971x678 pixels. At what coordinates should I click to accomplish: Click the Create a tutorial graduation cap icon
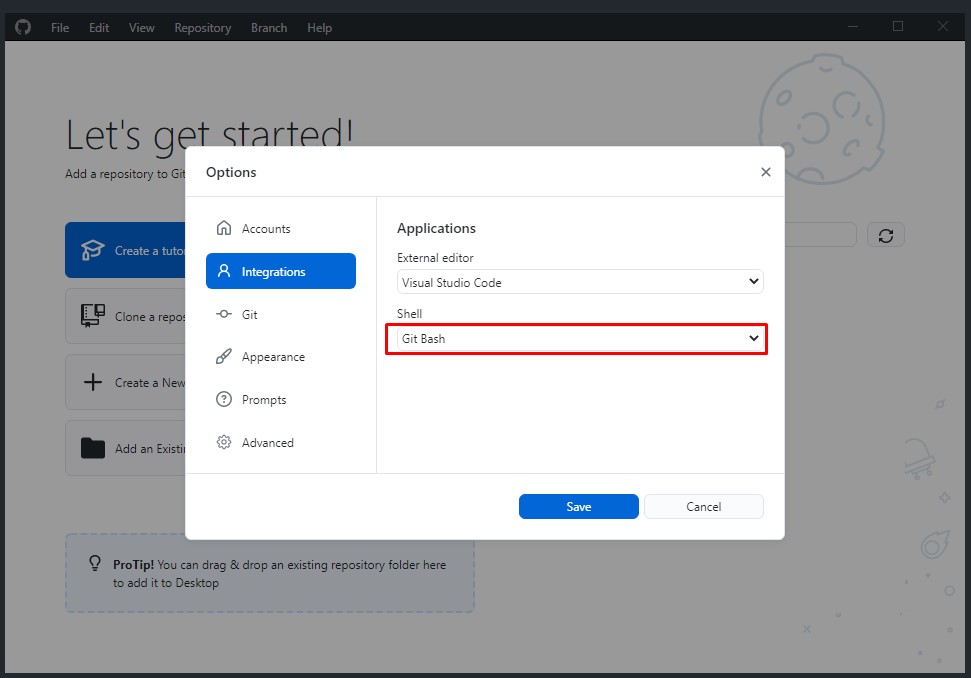(93, 250)
